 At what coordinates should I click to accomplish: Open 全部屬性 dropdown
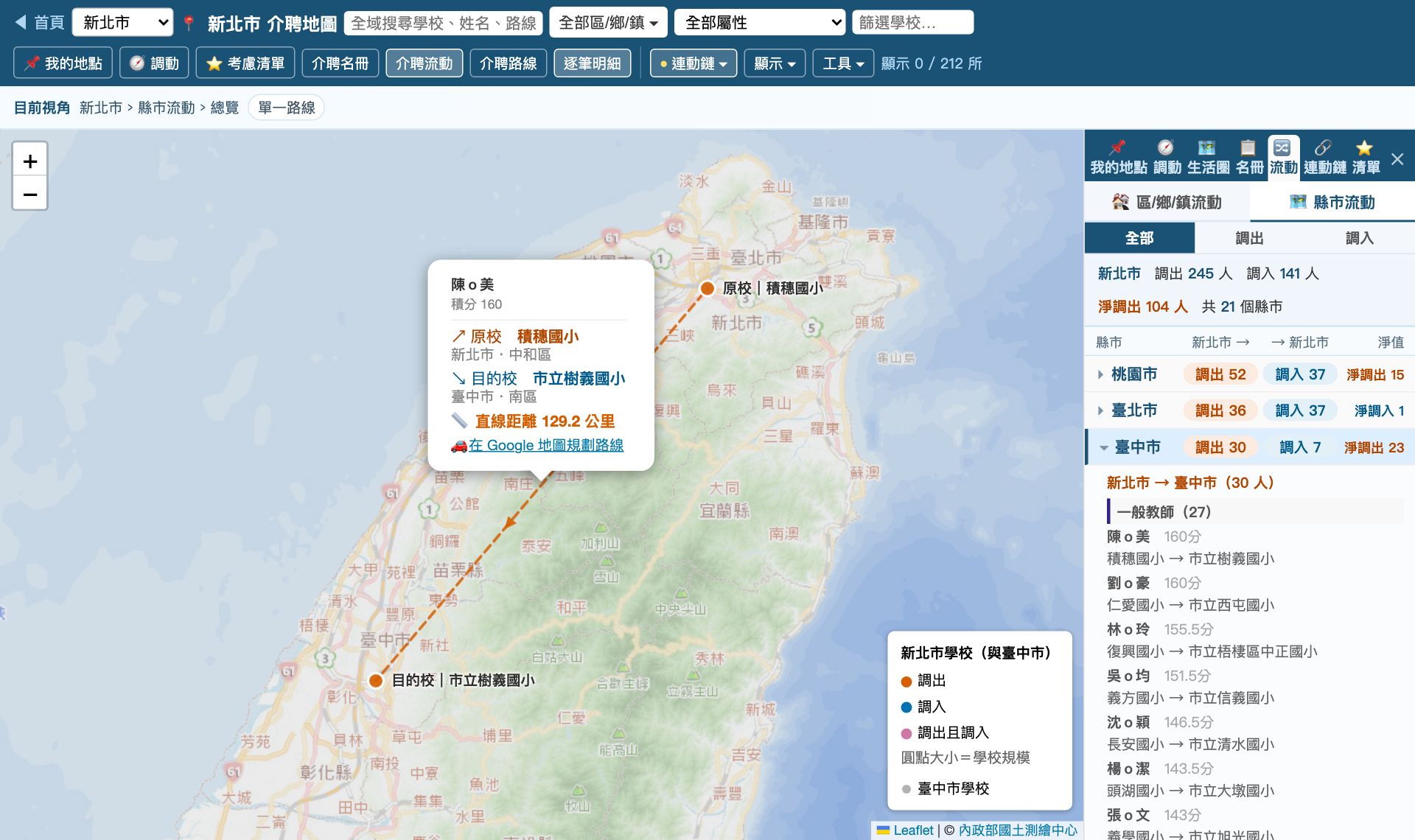pos(760,23)
